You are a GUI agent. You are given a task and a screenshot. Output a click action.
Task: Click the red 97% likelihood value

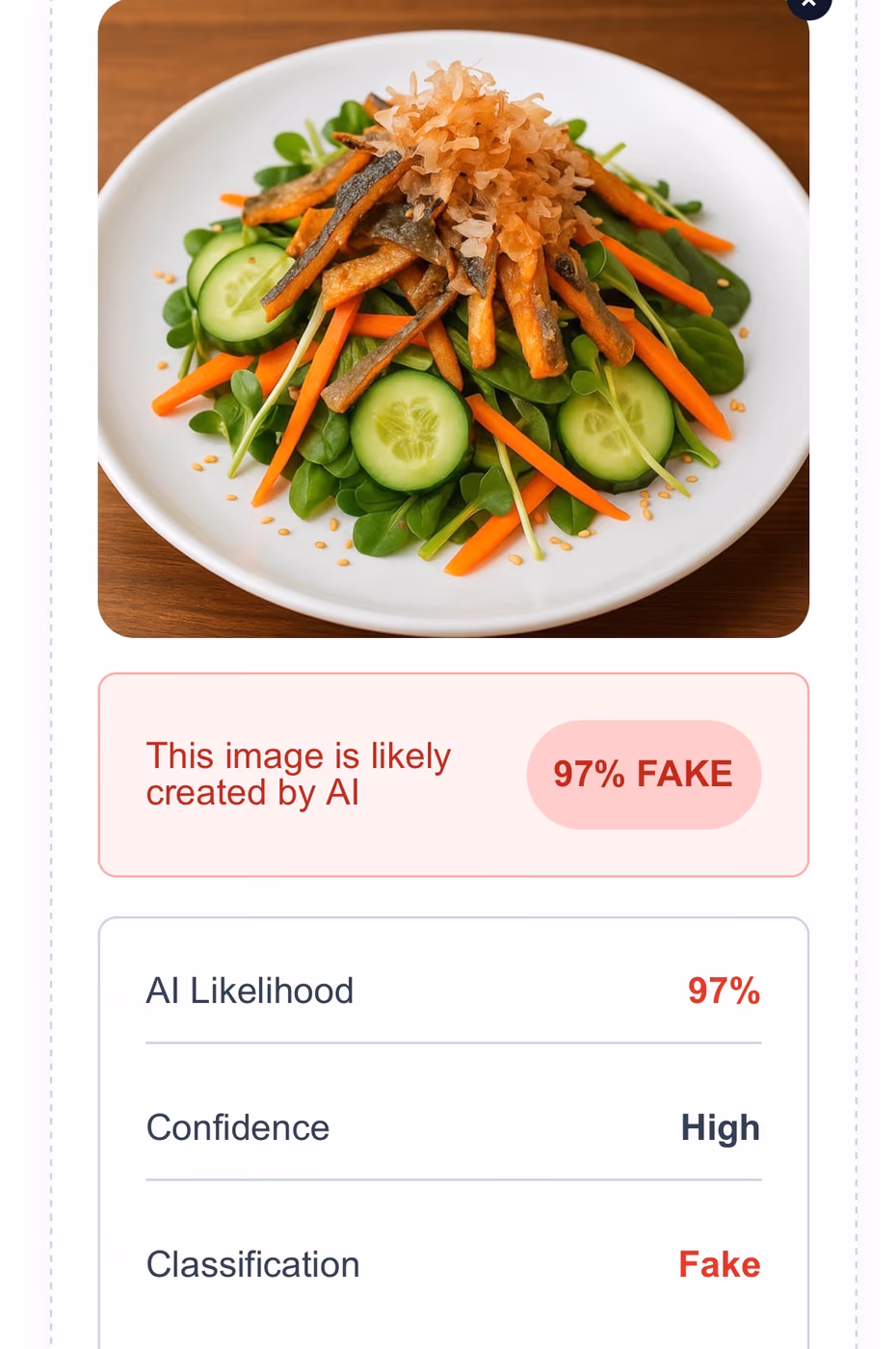(x=724, y=991)
